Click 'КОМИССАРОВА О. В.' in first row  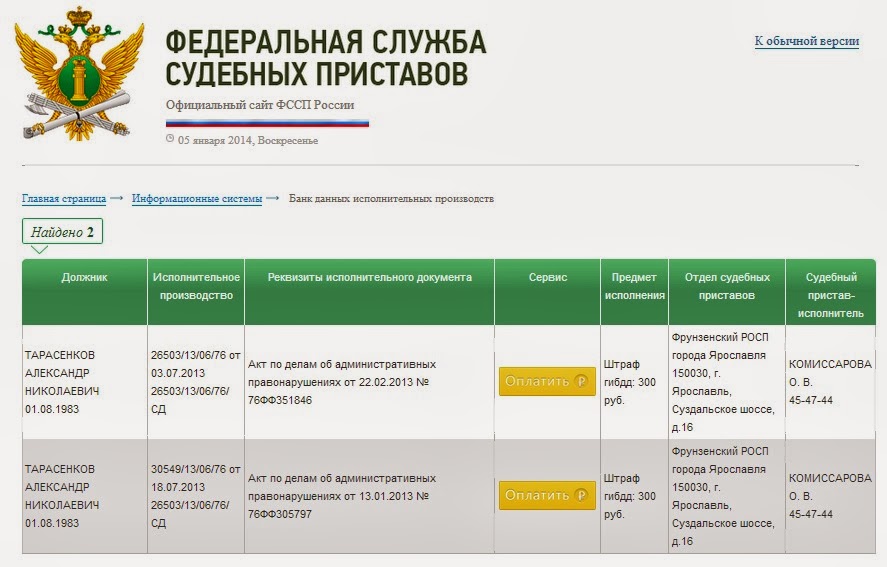click(x=830, y=373)
